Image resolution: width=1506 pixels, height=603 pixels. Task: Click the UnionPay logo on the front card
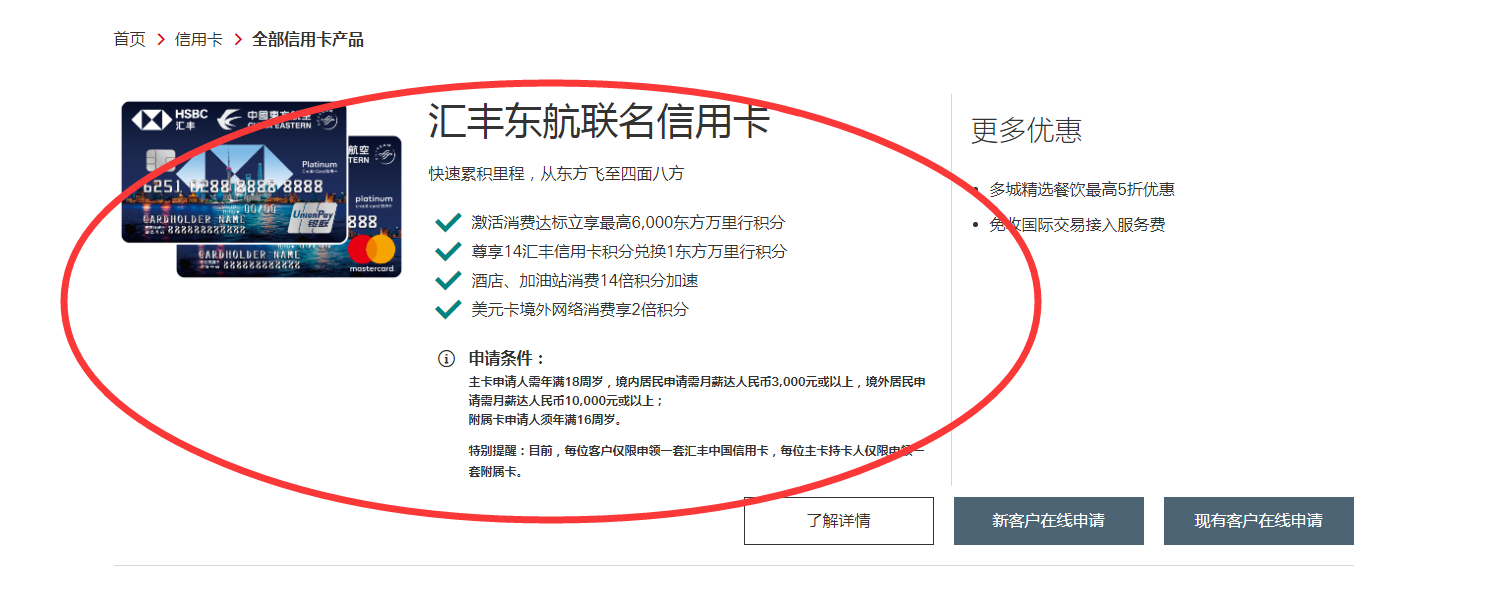314,219
